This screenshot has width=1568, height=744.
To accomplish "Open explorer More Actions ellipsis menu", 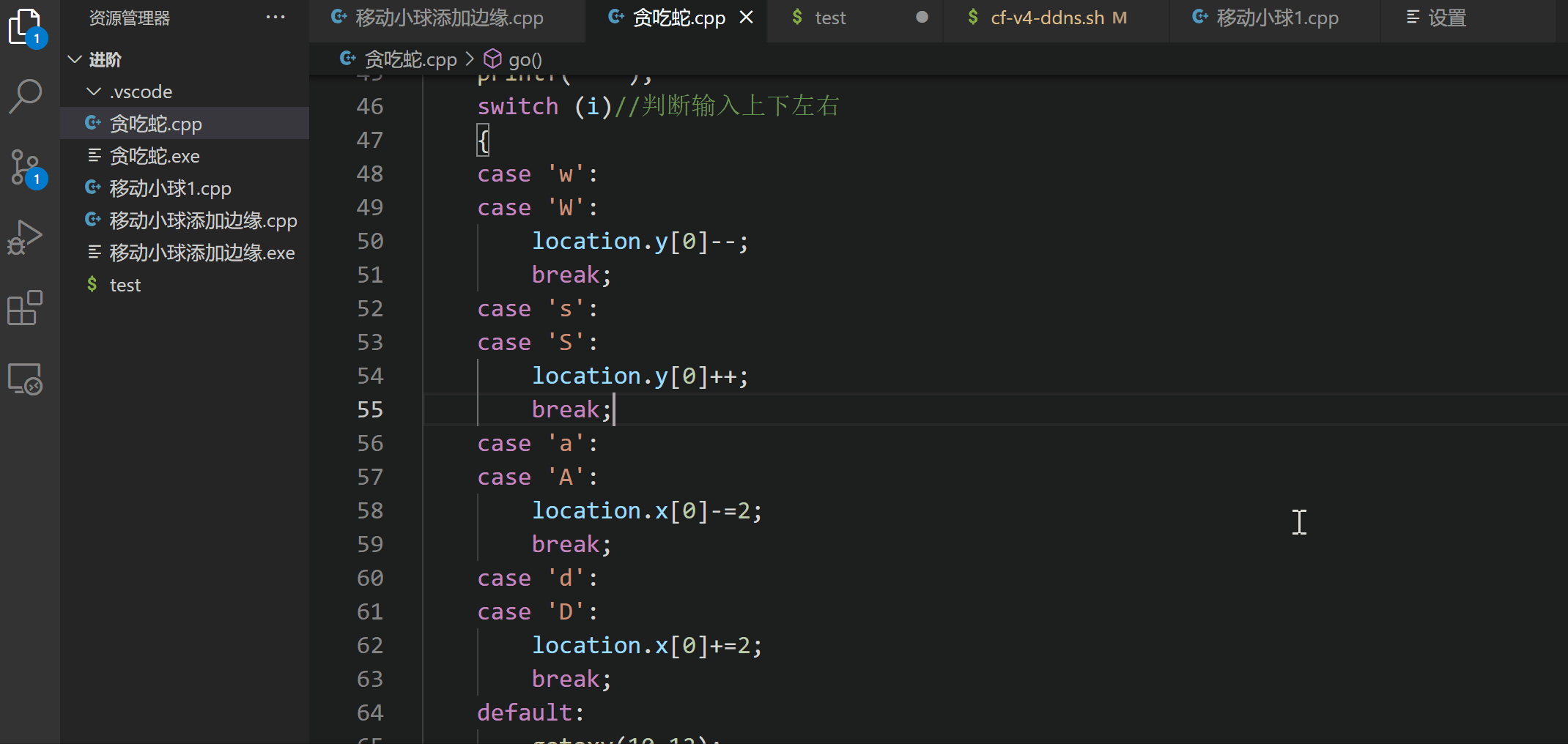I will coord(275,18).
